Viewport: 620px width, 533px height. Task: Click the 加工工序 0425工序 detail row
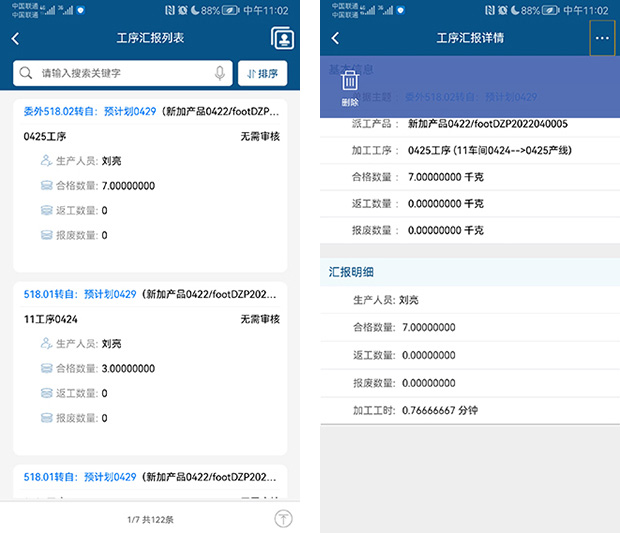point(469,151)
